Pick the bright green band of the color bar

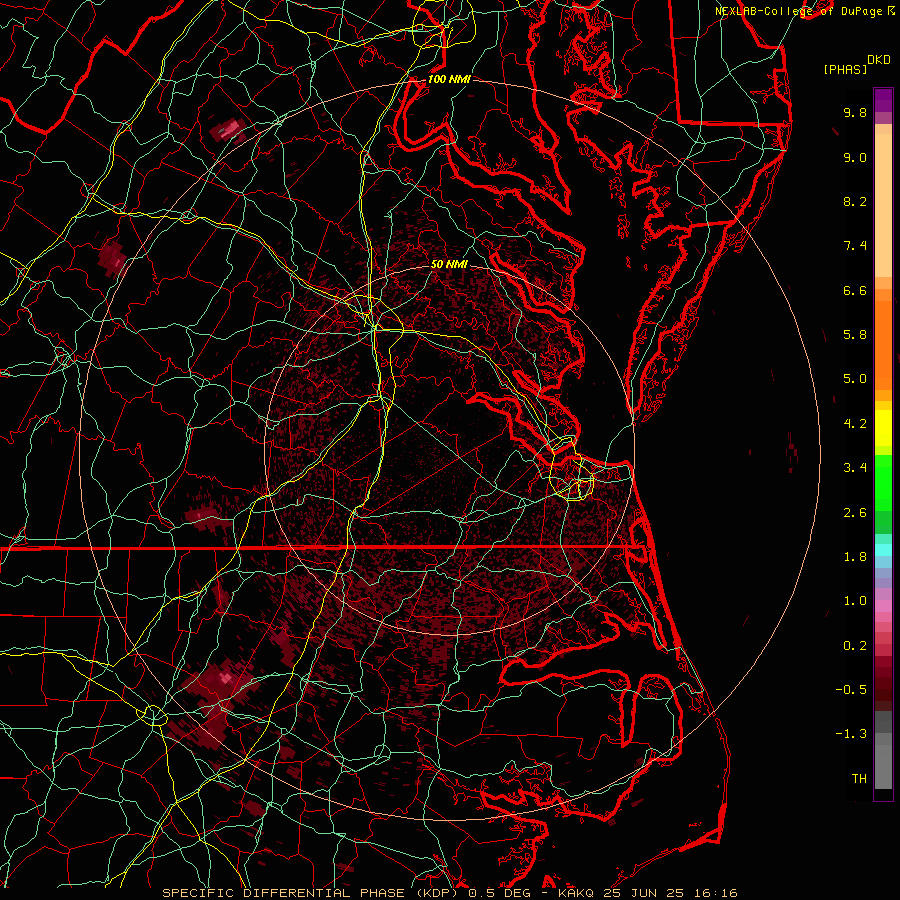(883, 483)
